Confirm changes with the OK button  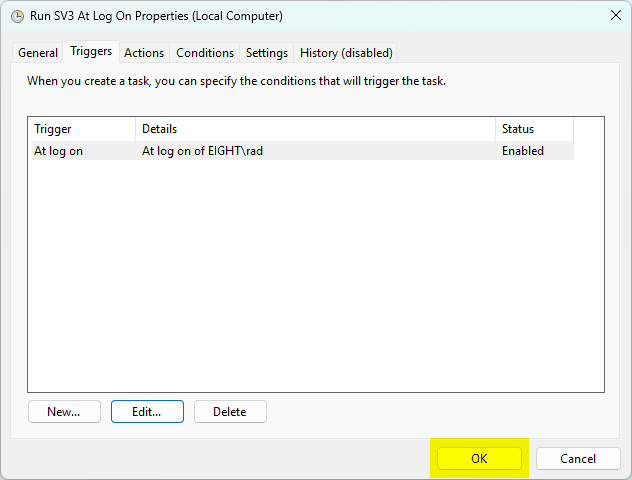pyautogui.click(x=479, y=458)
